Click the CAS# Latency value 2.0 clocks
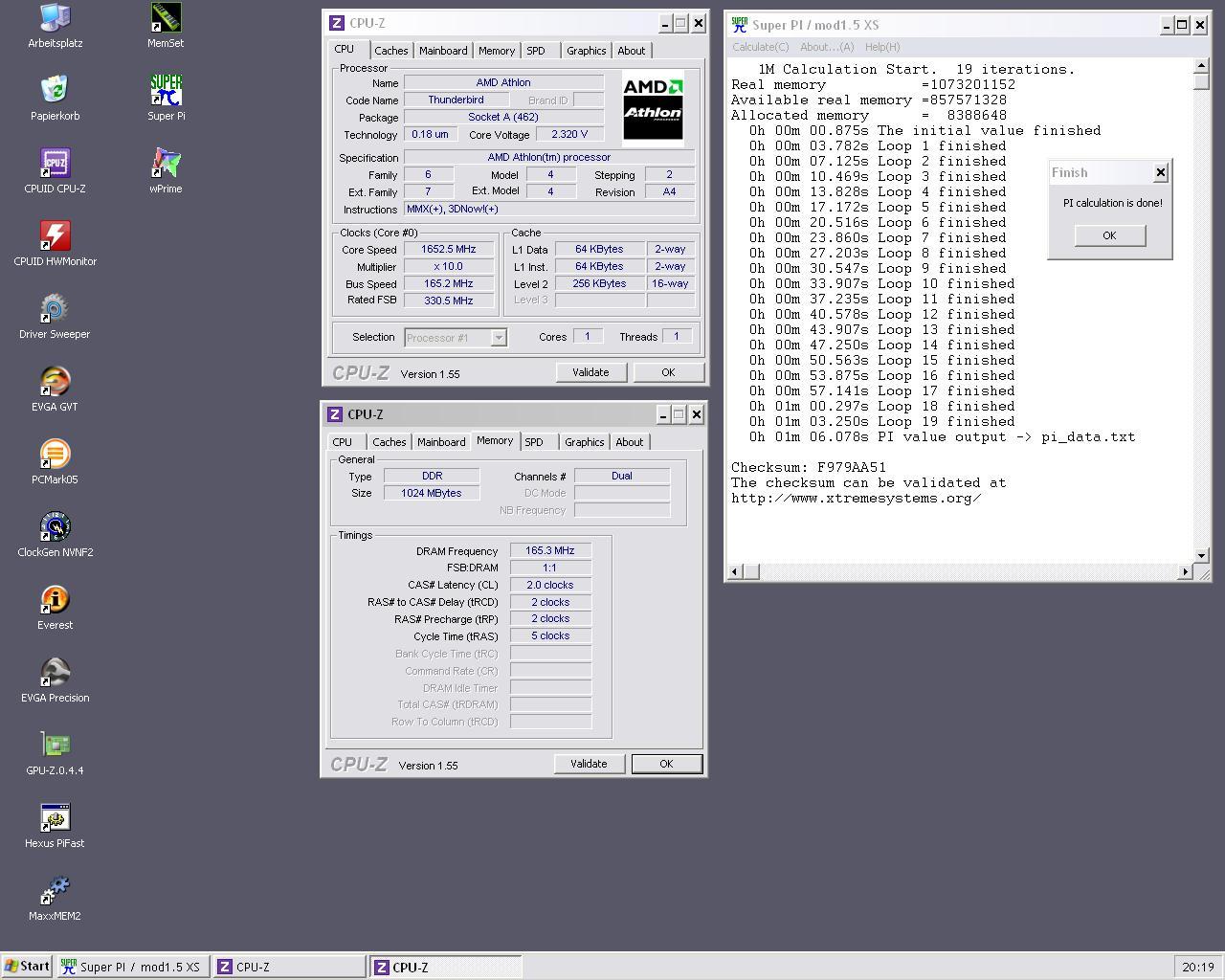Viewport: 1225px width, 980px height. pos(550,585)
